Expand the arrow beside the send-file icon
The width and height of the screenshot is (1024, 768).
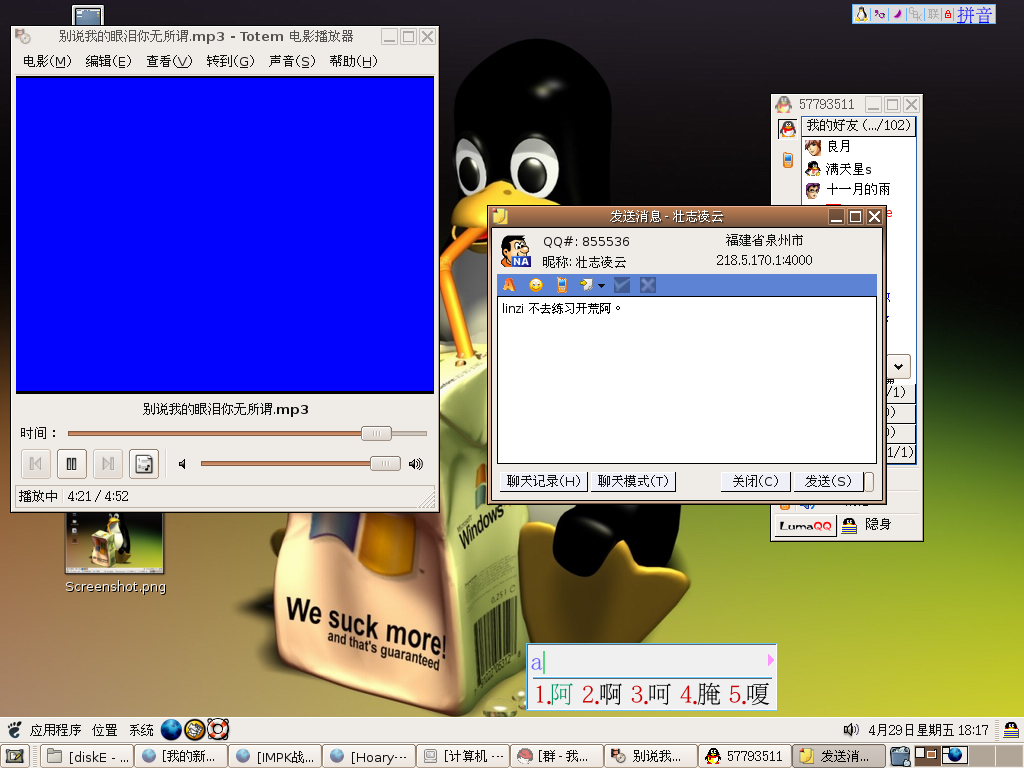(601, 285)
